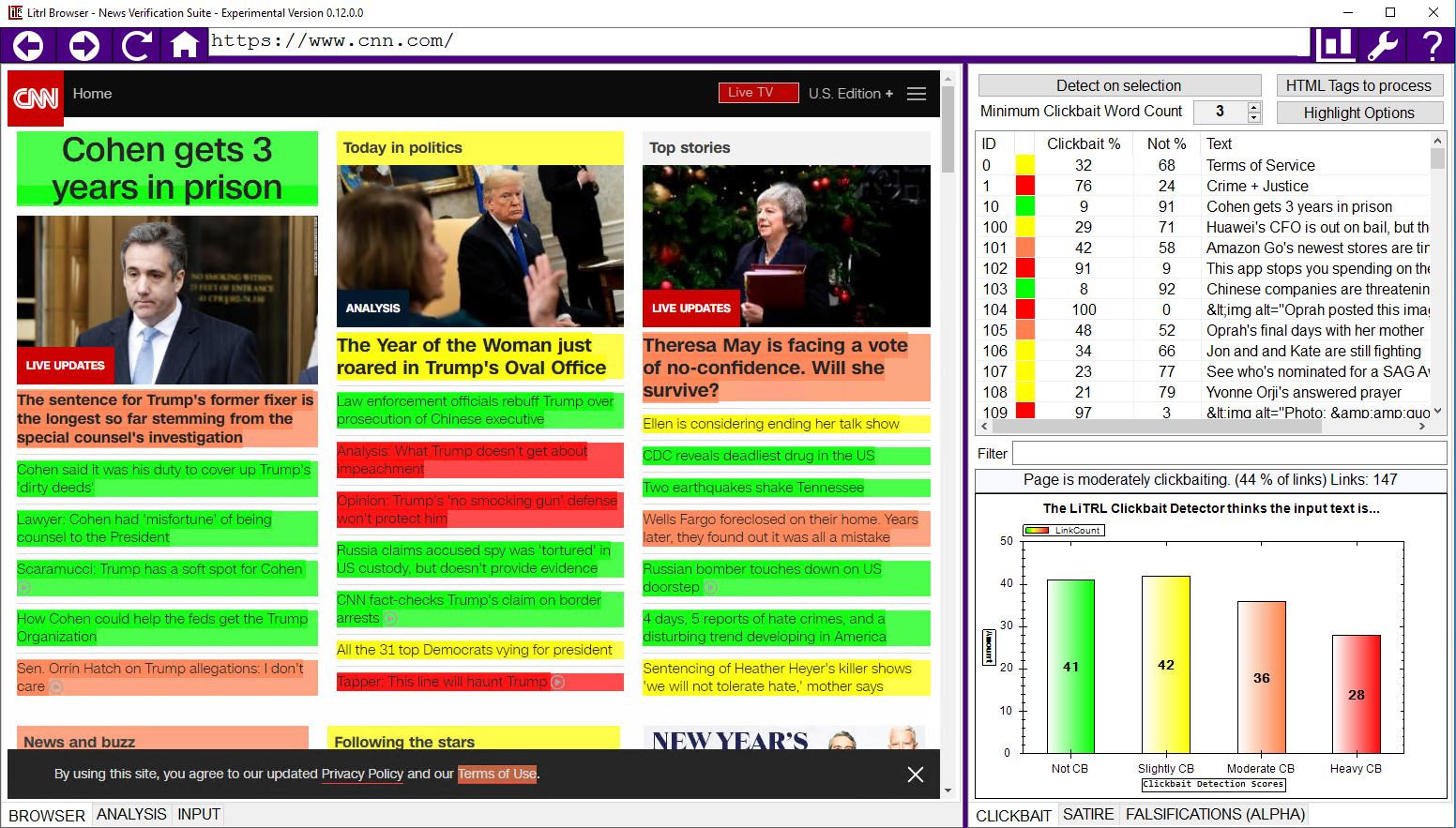Open Ellen considering ending talk show link
Image resolution: width=1456 pixels, height=828 pixels.
click(x=771, y=424)
